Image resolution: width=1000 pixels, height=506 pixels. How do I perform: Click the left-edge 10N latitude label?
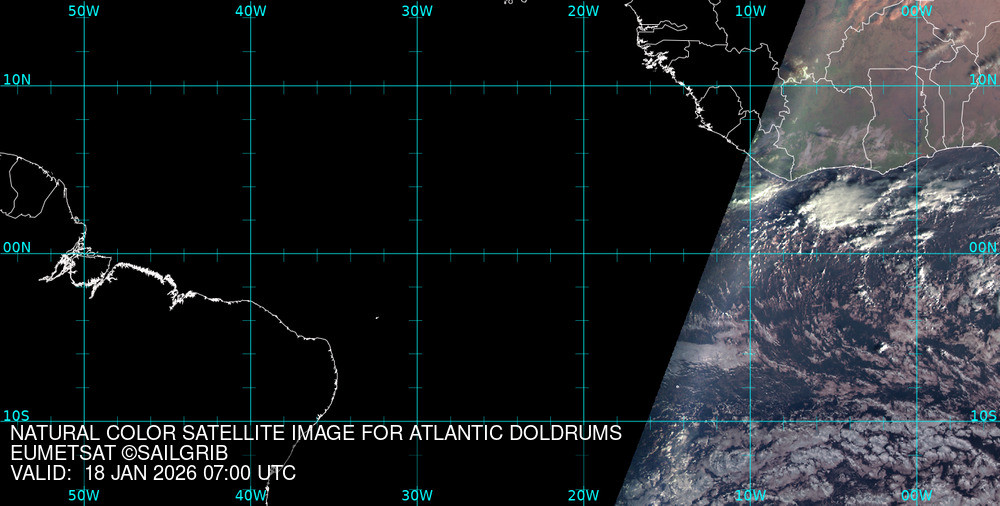click(x=16, y=80)
